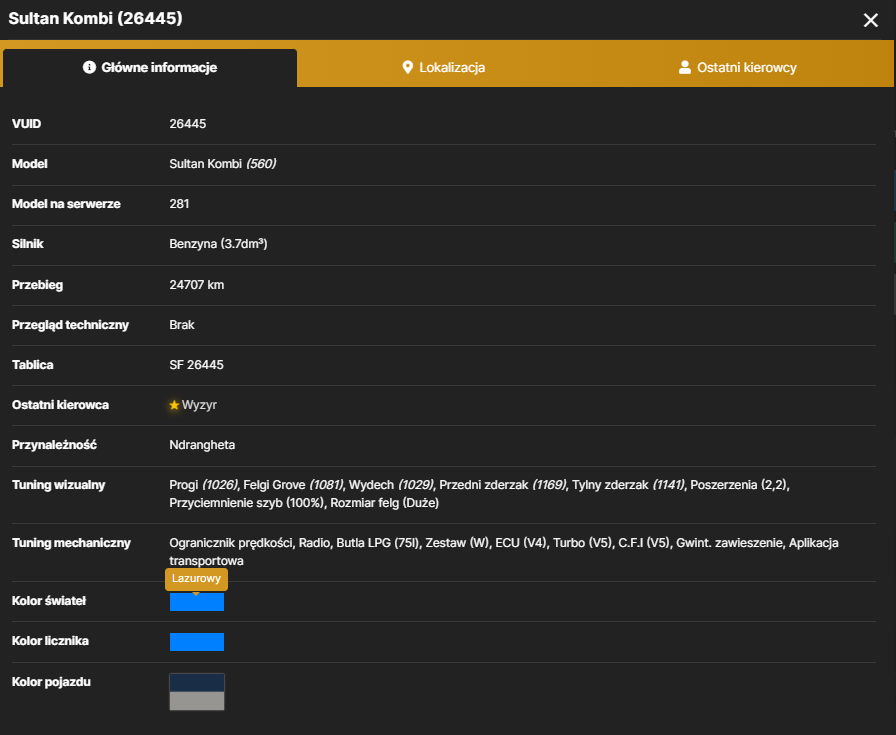Close the Sultan Kombi dialog

870,21
